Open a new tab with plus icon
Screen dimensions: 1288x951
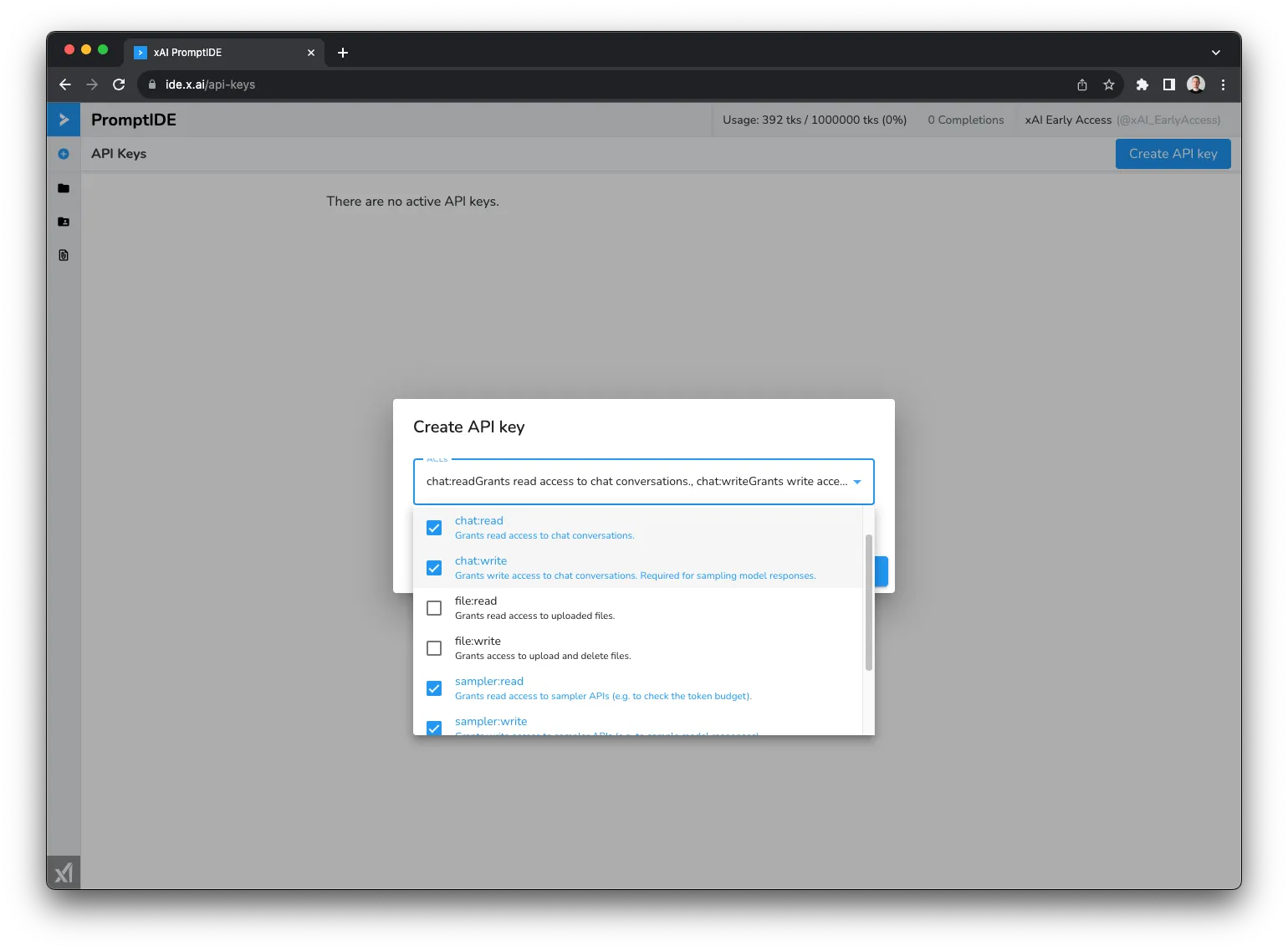343,53
